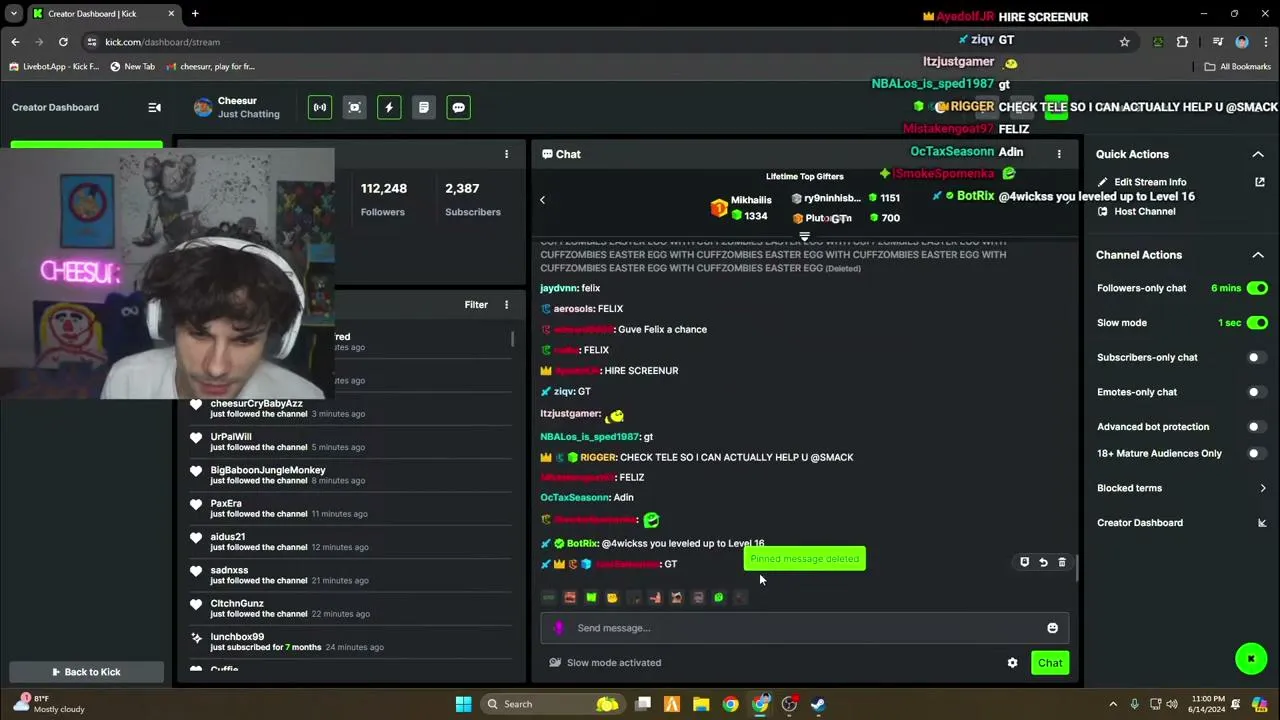The height and width of the screenshot is (720, 1280).
Task: Open Chrome Extensions puzzle icon
Action: (1182, 42)
